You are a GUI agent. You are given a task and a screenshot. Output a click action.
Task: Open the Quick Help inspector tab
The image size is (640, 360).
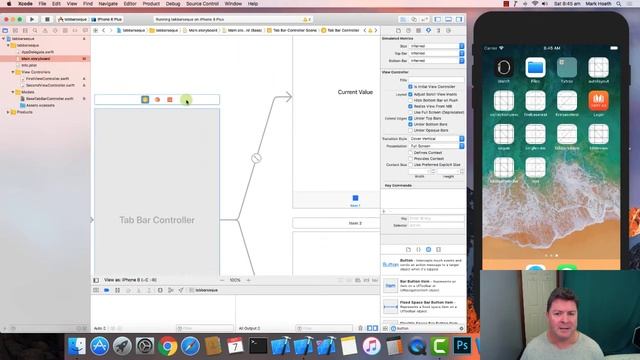tap(409, 31)
